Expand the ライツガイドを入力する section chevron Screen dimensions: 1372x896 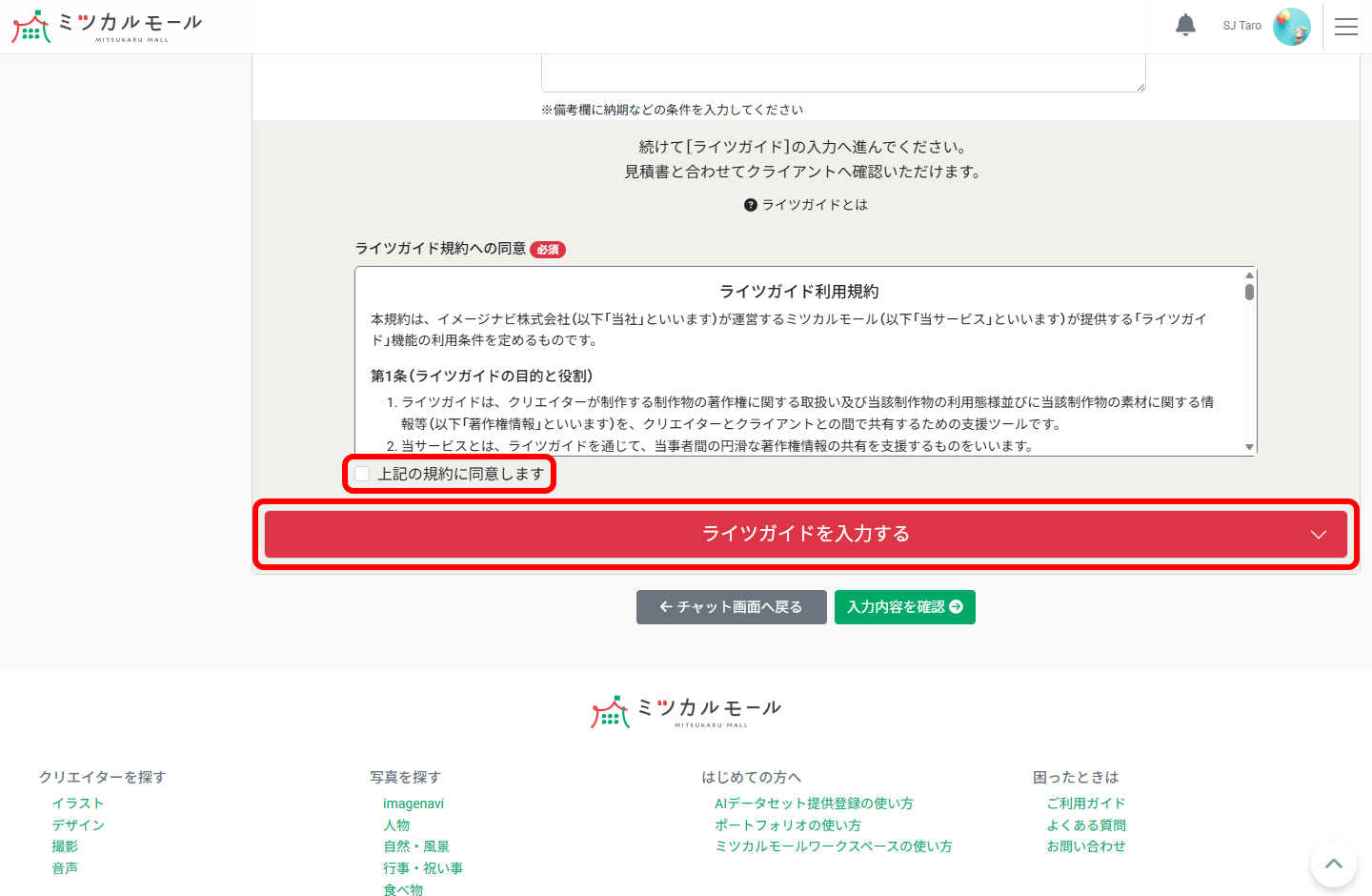coord(1318,535)
